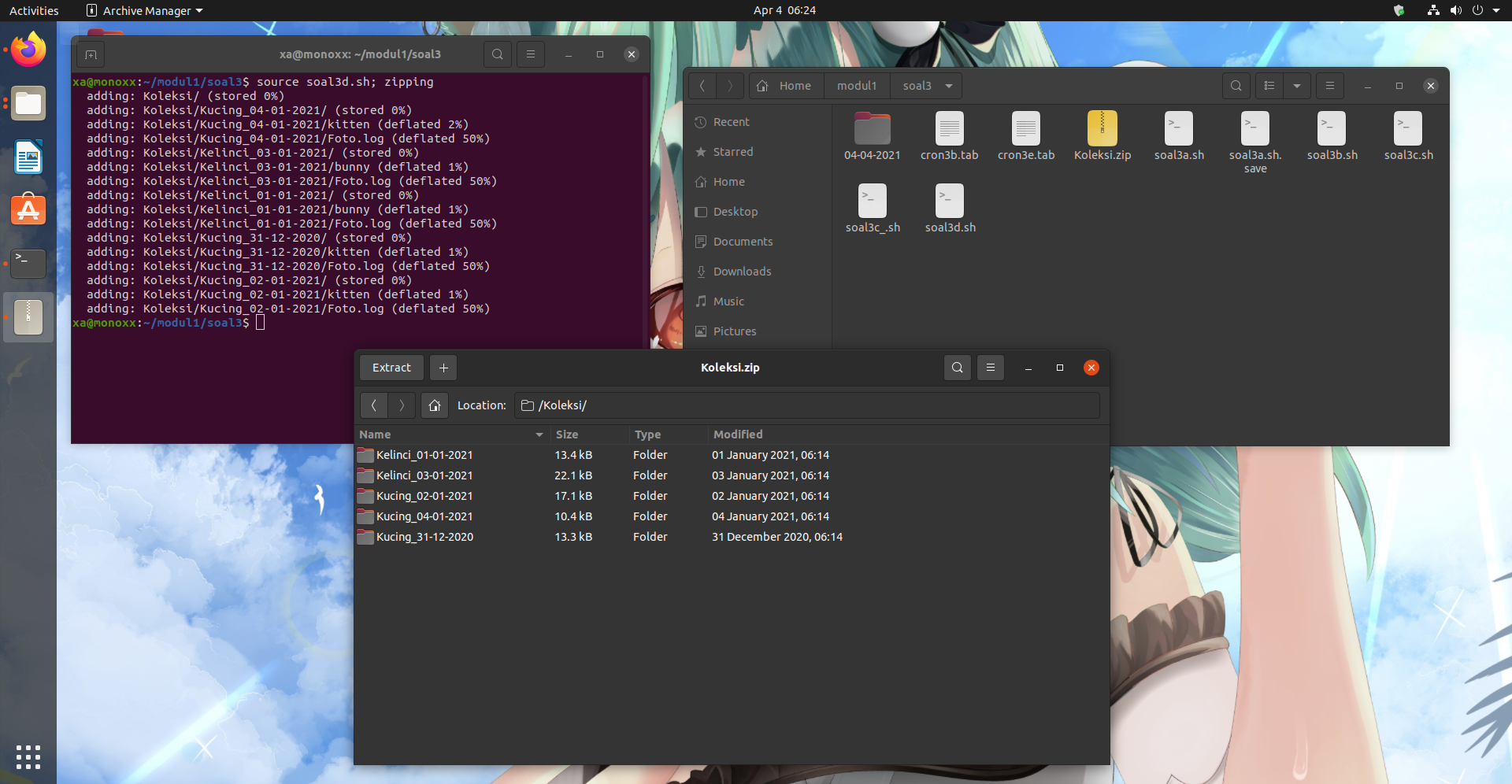Click the terminal new tab icon
Viewport: 1512px width, 784px height.
pyautogui.click(x=91, y=54)
